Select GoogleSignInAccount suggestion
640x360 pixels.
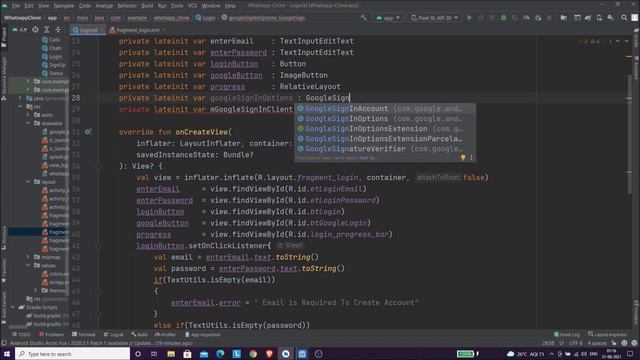coord(384,109)
